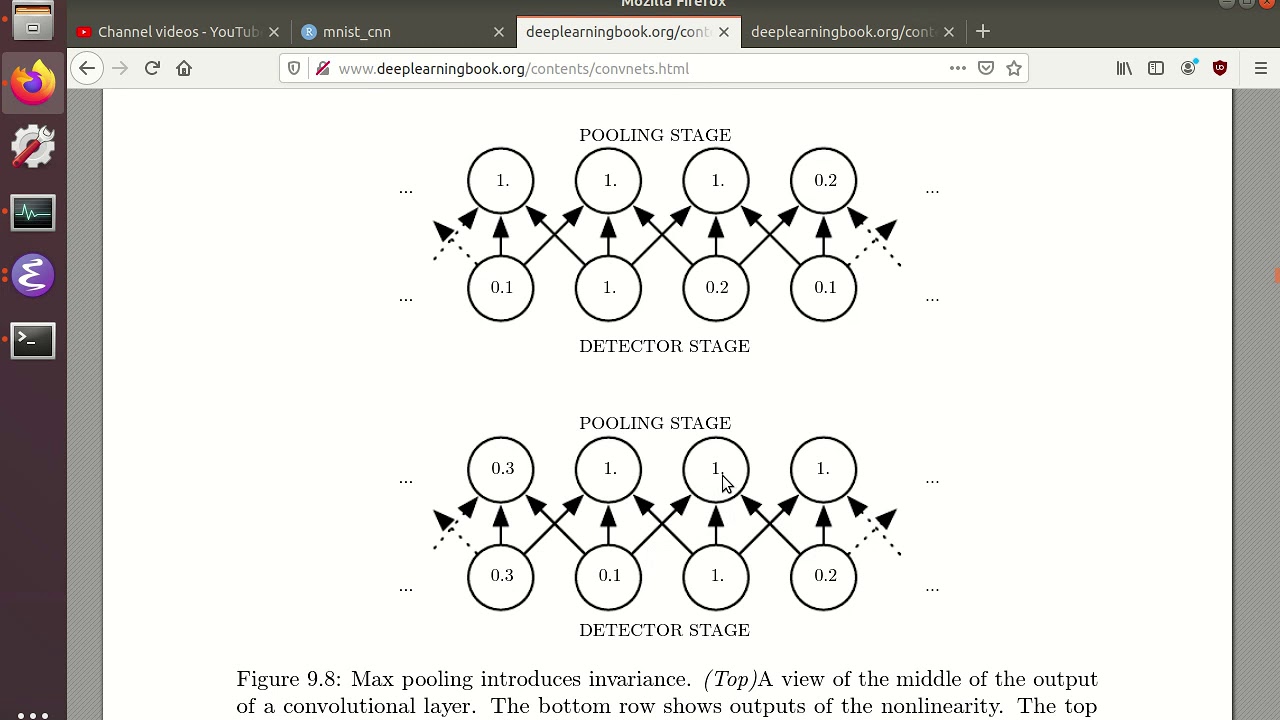Open the Library panel

(1125, 68)
